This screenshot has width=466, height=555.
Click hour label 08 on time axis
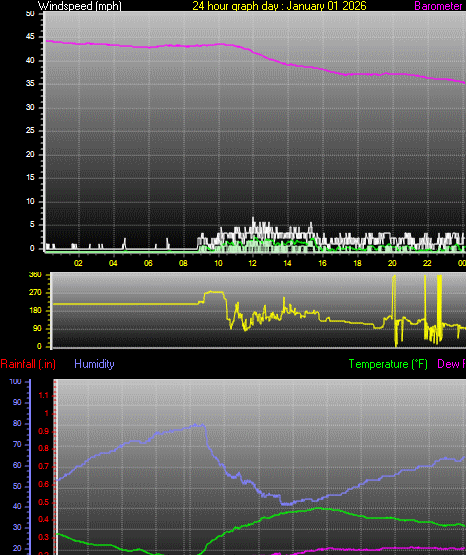point(183,263)
